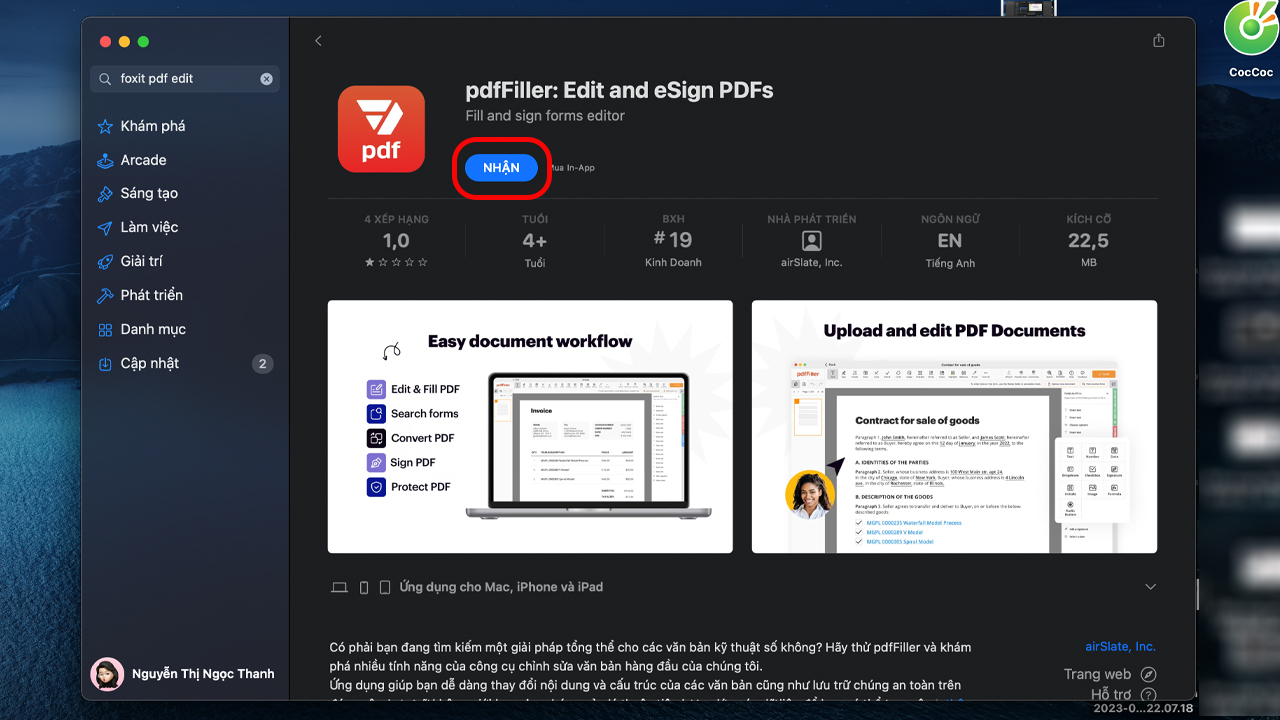Click the iPhone device icon
This screenshot has width=1280, height=720.
364,588
